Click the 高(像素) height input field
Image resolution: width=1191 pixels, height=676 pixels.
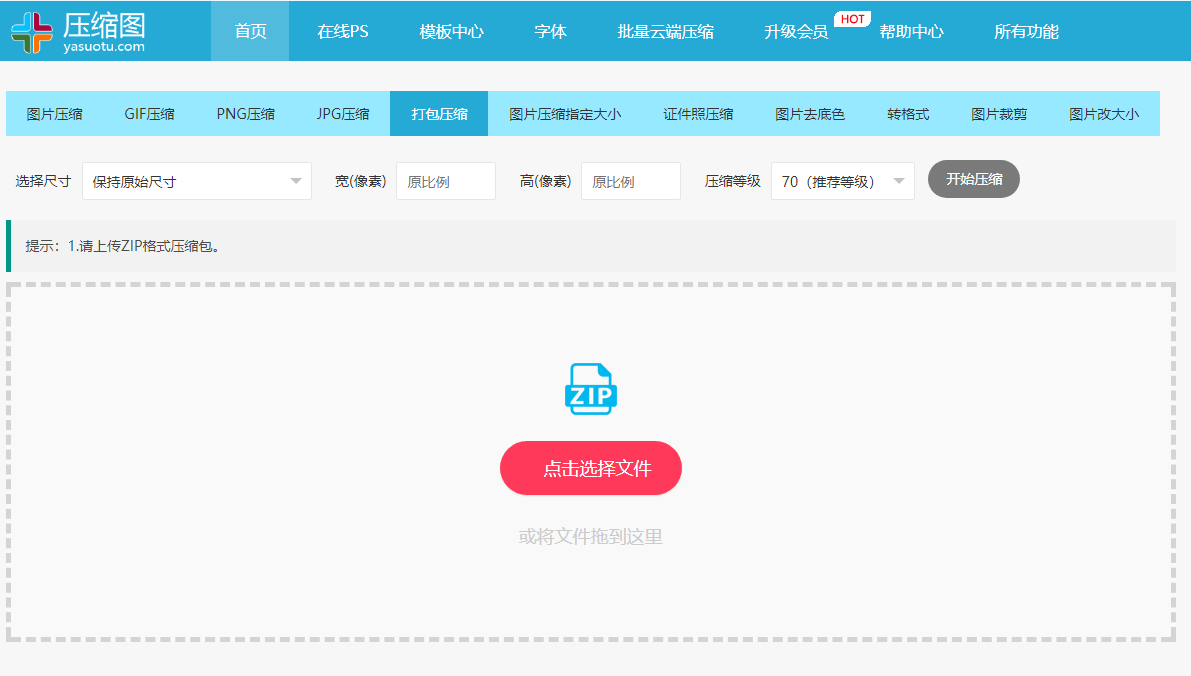[630, 180]
